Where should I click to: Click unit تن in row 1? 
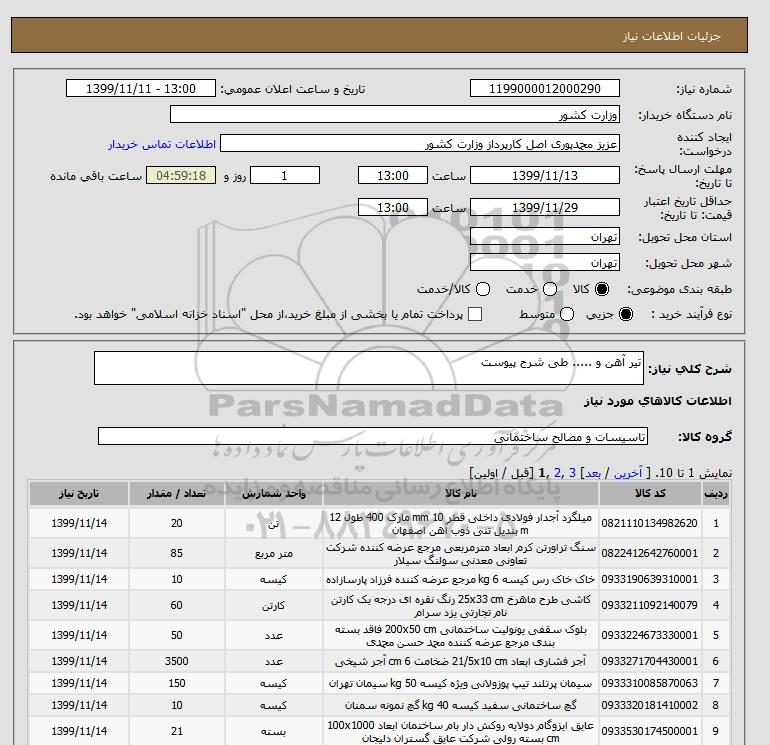pyautogui.click(x=274, y=524)
